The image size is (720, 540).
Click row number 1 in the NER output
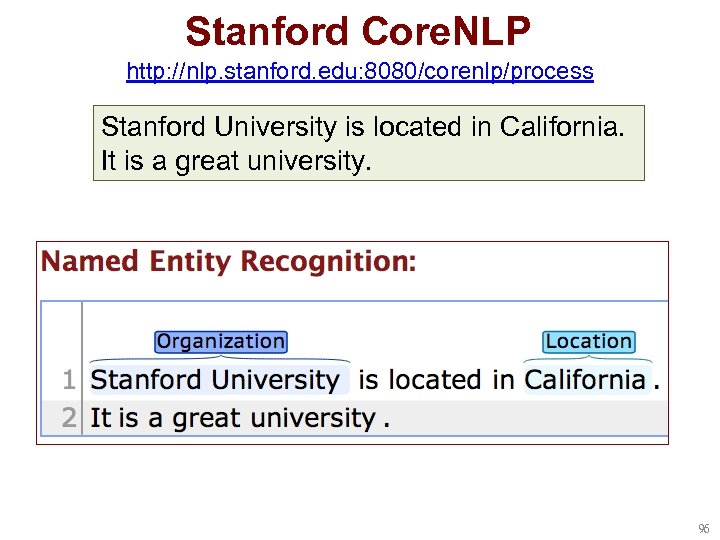click(68, 380)
